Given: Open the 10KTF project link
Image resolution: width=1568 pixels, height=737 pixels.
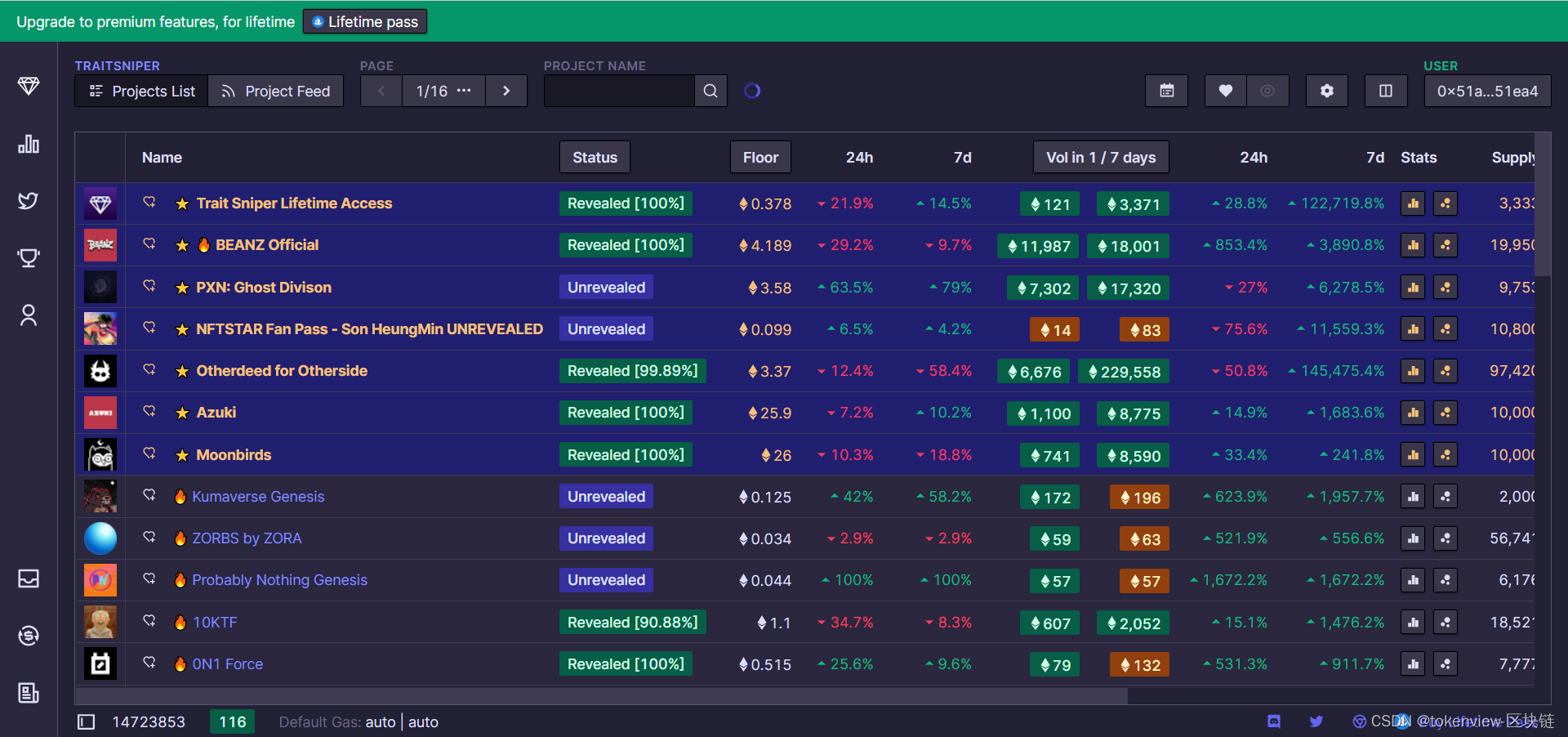Looking at the screenshot, I should (215, 623).
